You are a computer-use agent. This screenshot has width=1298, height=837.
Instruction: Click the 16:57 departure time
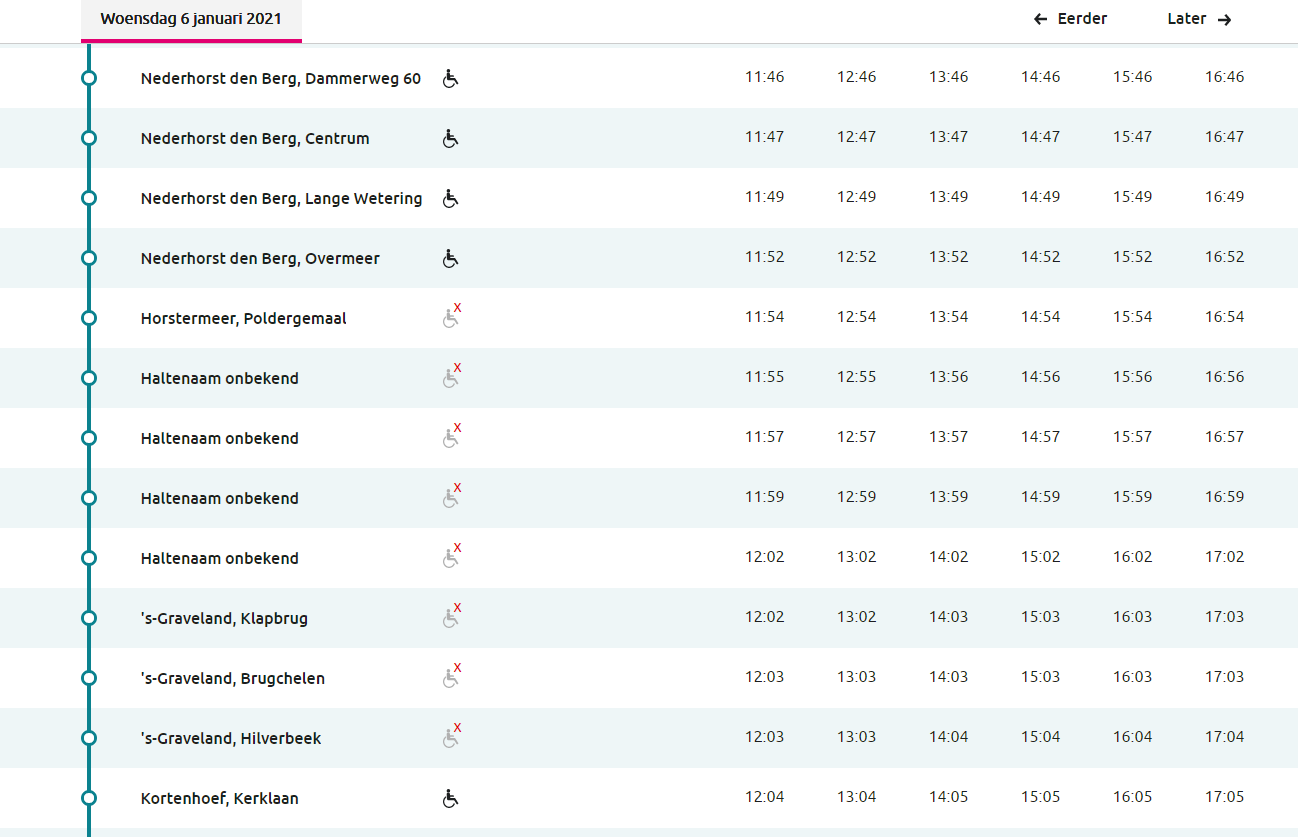pos(1225,436)
